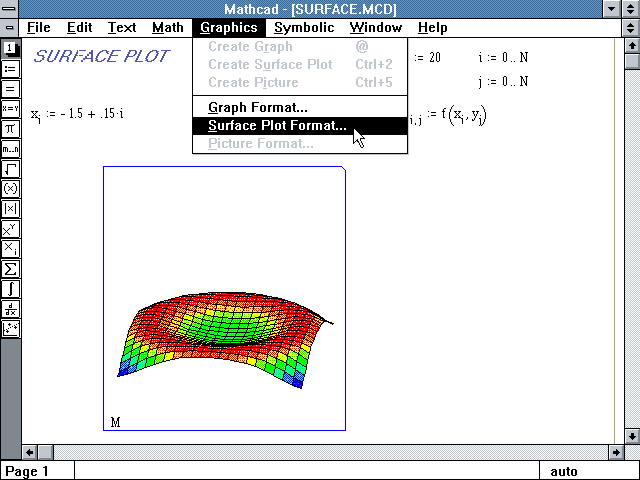Open the File menu

click(x=38, y=28)
